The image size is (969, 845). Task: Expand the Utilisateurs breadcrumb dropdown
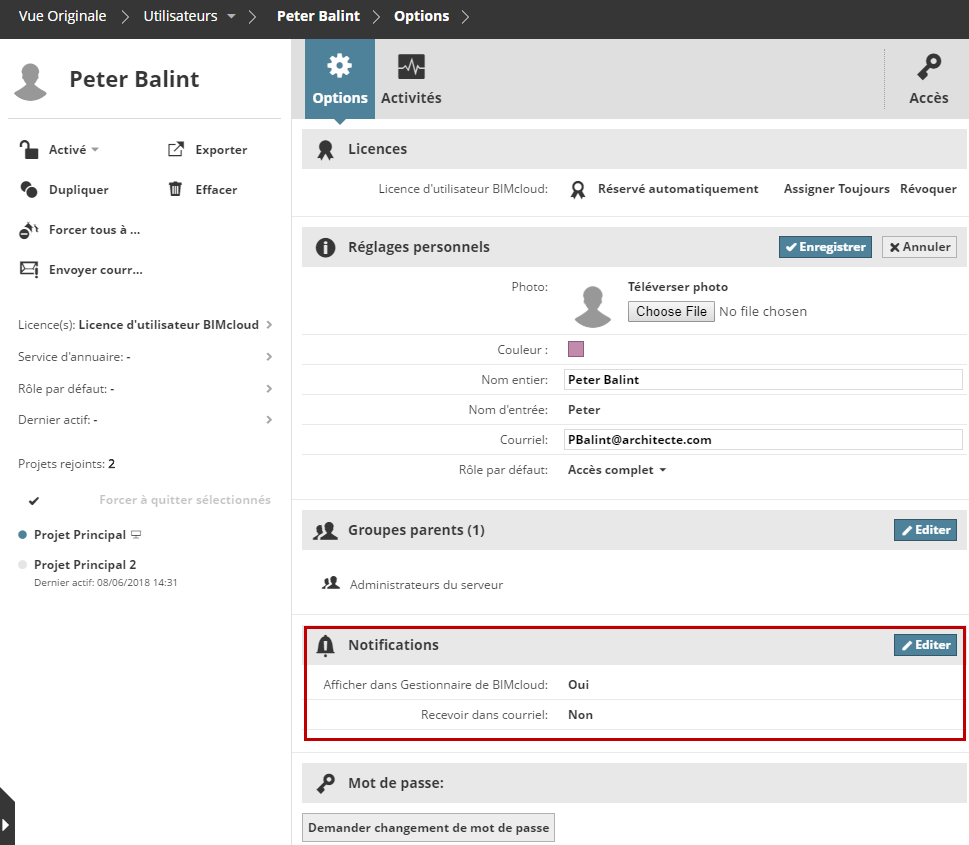click(231, 16)
